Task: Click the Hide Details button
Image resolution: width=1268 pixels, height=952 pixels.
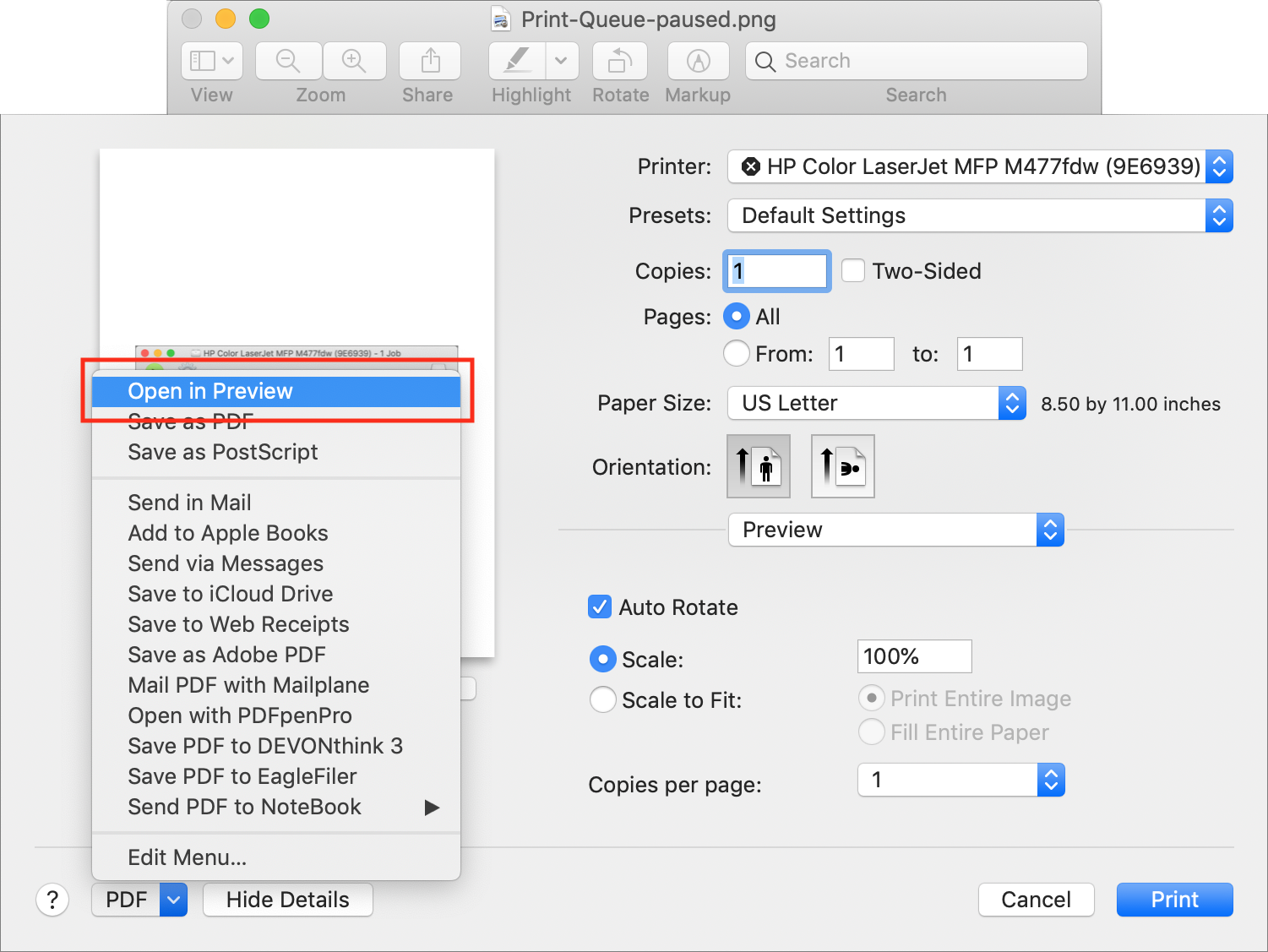Action: point(287,900)
